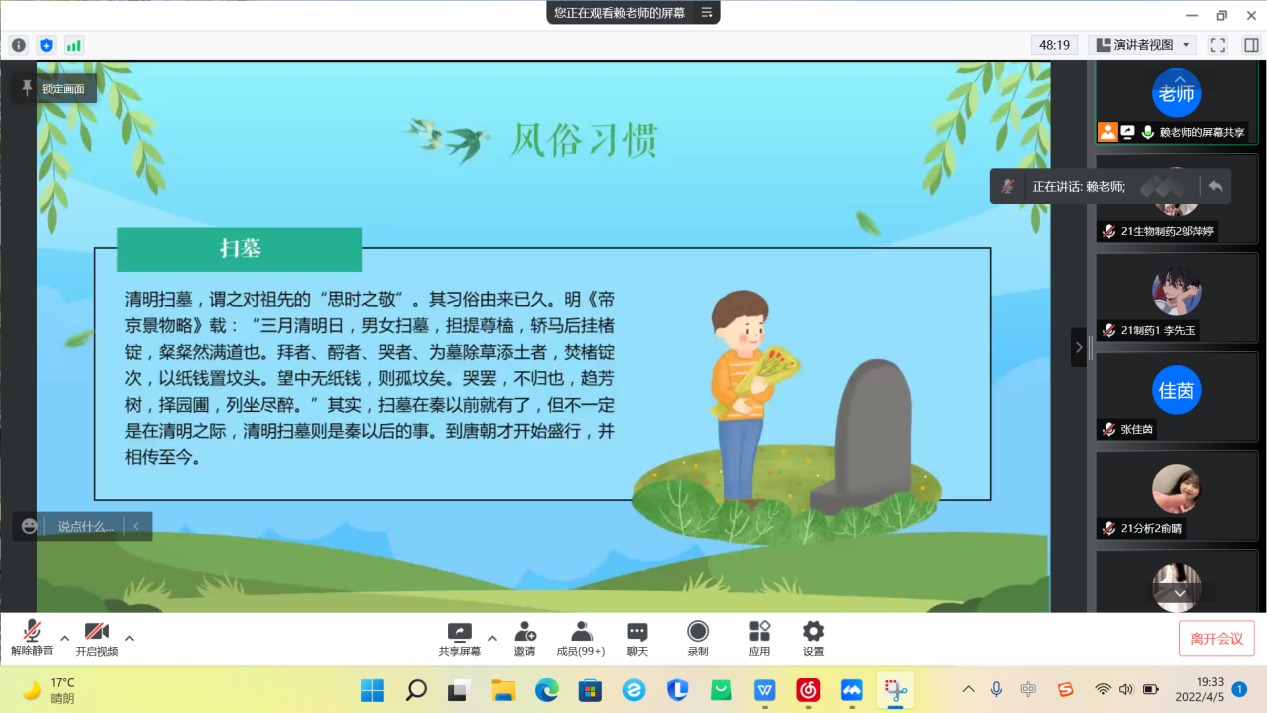Type in the 'Say something' chat field
The width and height of the screenshot is (1267, 713).
point(85,526)
